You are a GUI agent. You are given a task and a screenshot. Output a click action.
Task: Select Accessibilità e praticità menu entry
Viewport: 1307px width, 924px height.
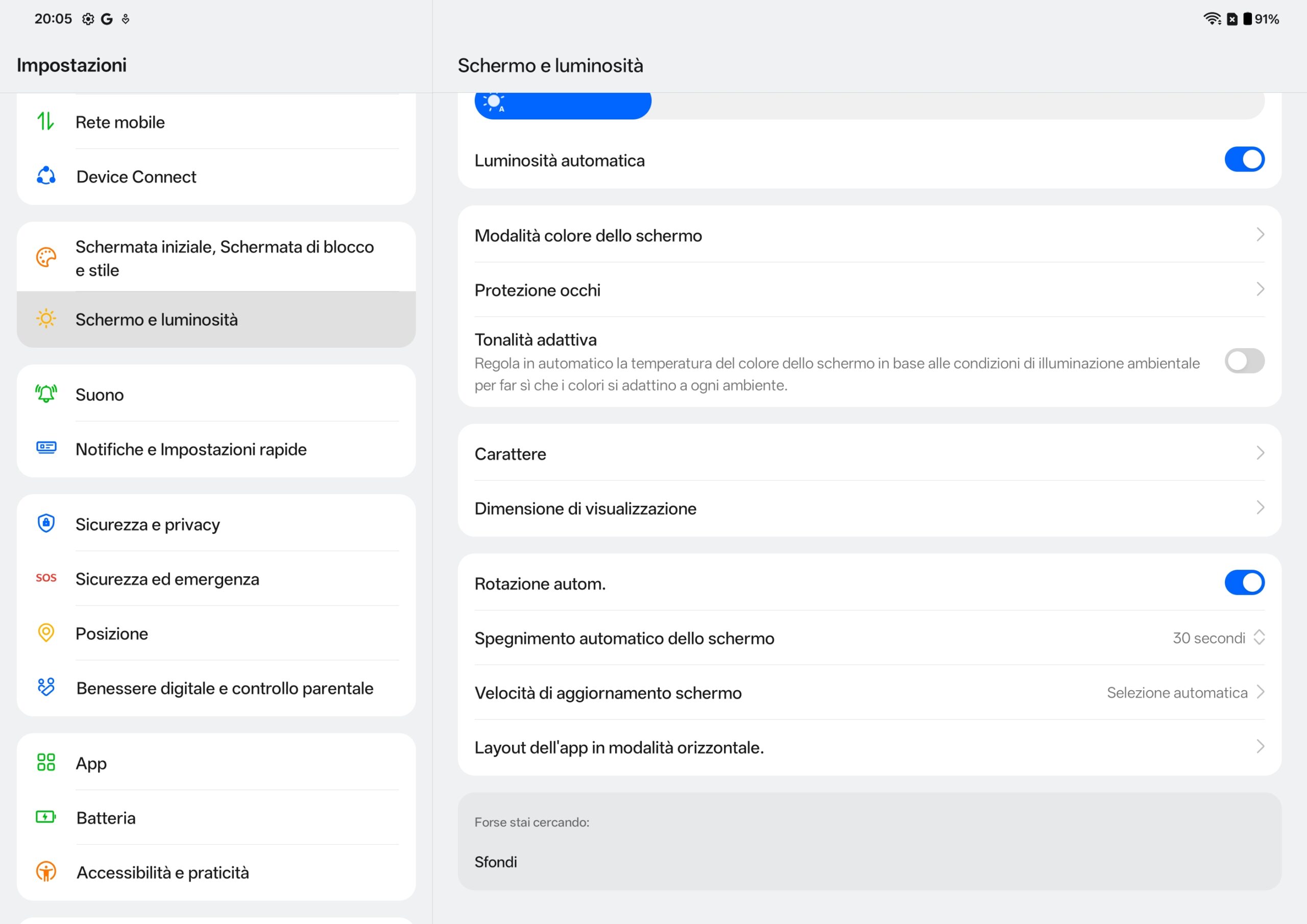pos(162,872)
